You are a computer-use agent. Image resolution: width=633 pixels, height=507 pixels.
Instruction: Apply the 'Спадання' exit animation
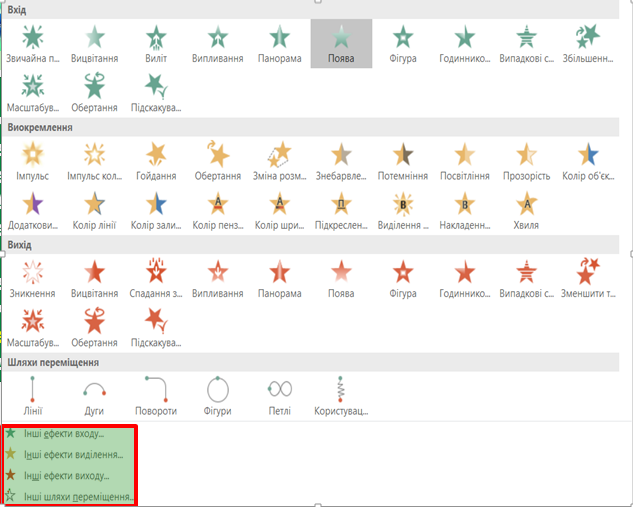click(156, 277)
